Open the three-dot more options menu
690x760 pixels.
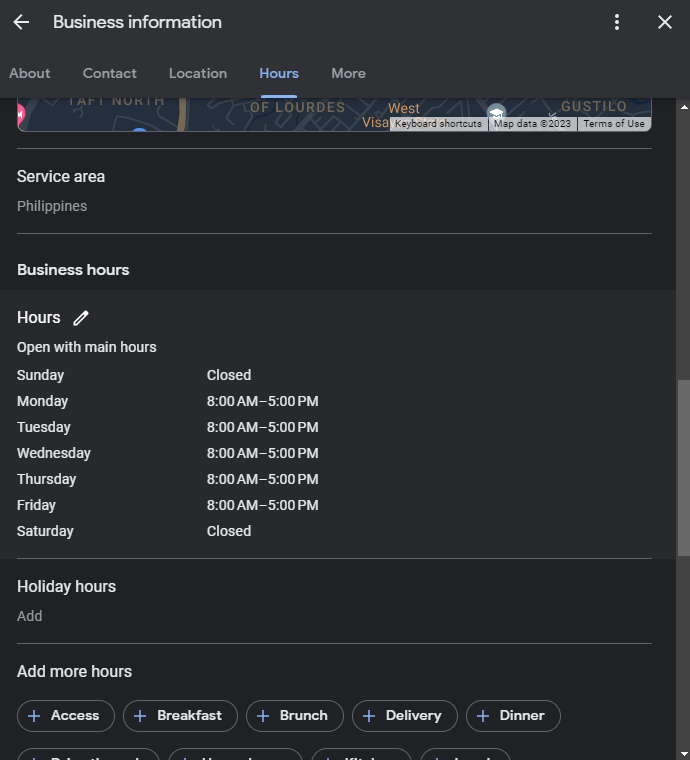pyautogui.click(x=617, y=22)
